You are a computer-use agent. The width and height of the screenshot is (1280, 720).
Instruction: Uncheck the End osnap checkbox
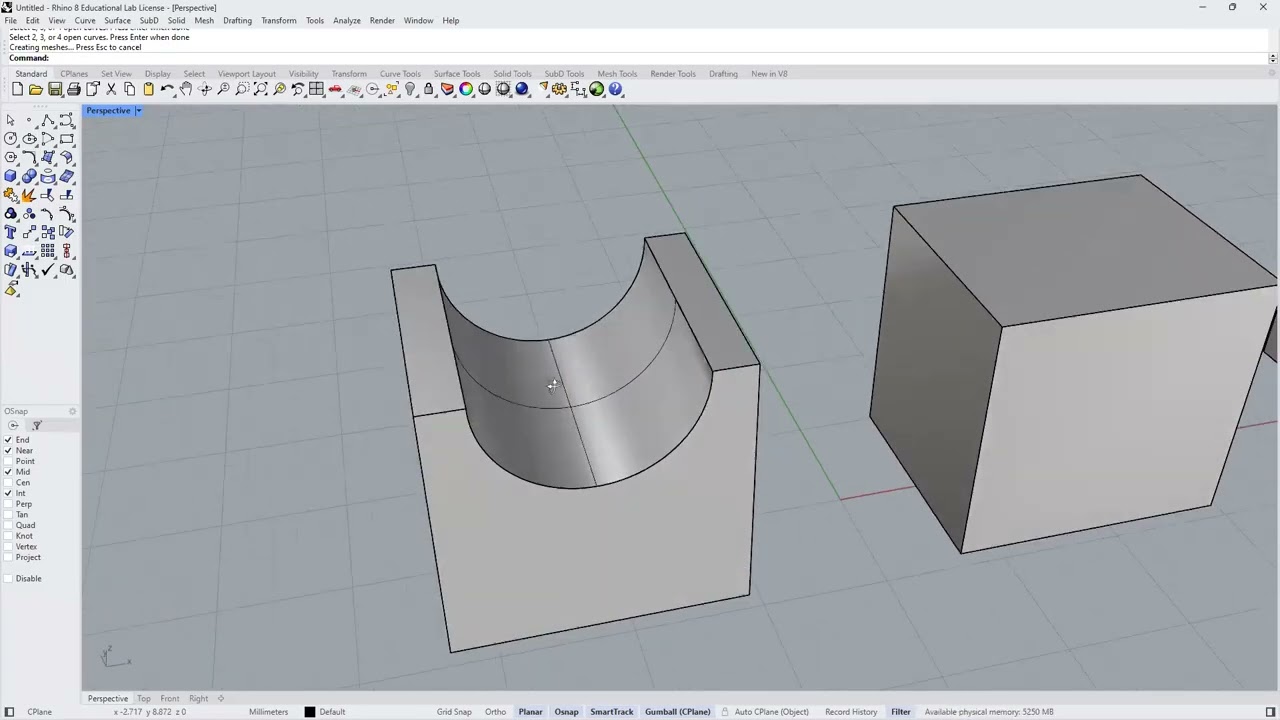point(8,440)
